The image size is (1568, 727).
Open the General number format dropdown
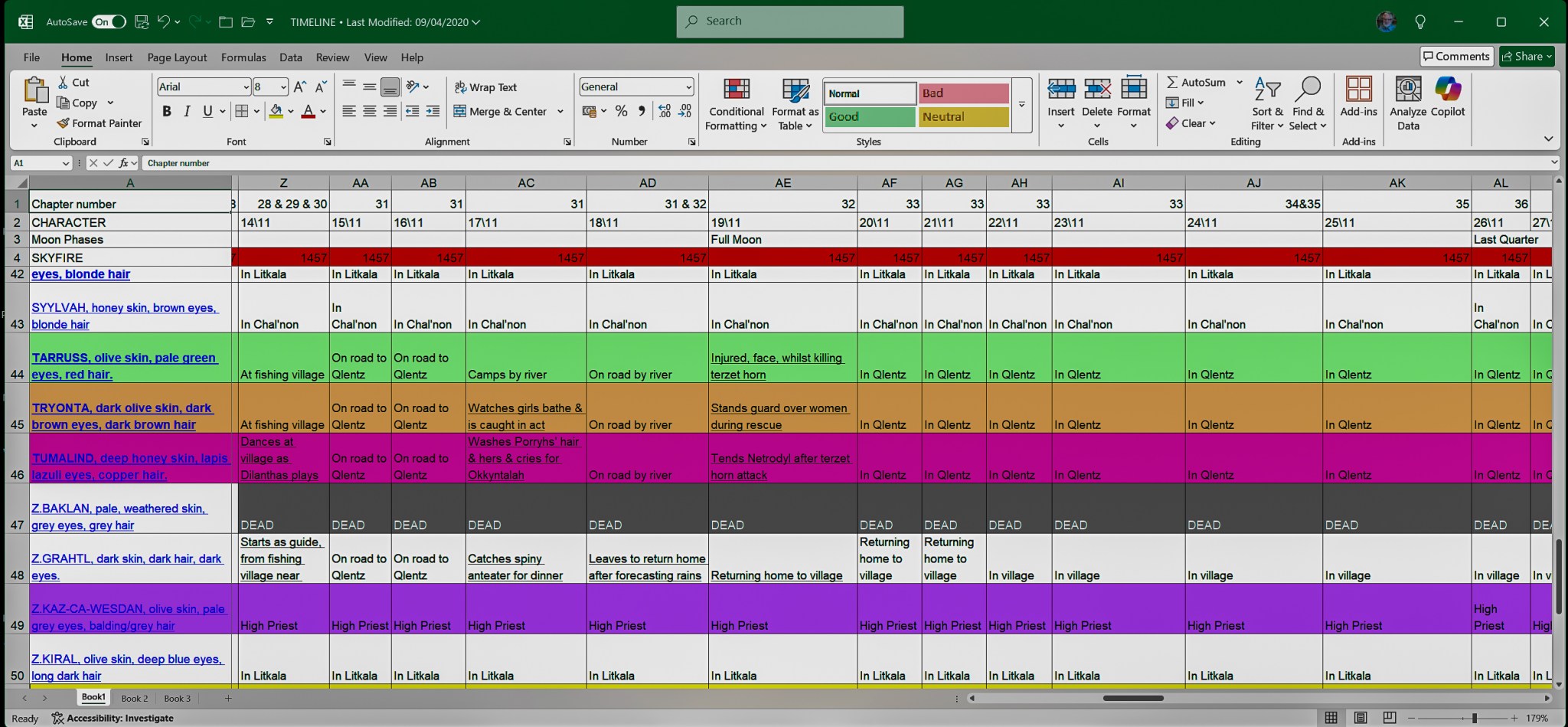coord(688,87)
